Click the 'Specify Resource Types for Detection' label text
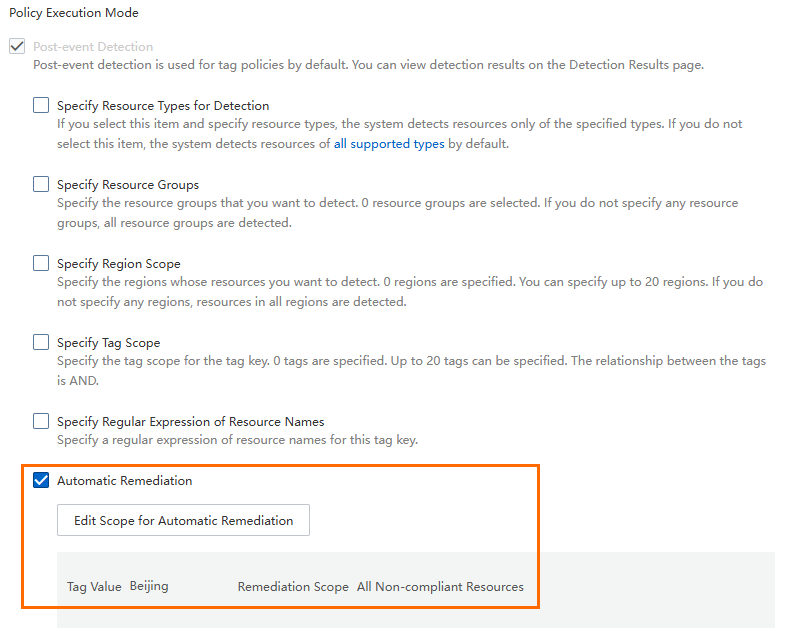Image resolution: width=787 pixels, height=634 pixels. [x=163, y=105]
